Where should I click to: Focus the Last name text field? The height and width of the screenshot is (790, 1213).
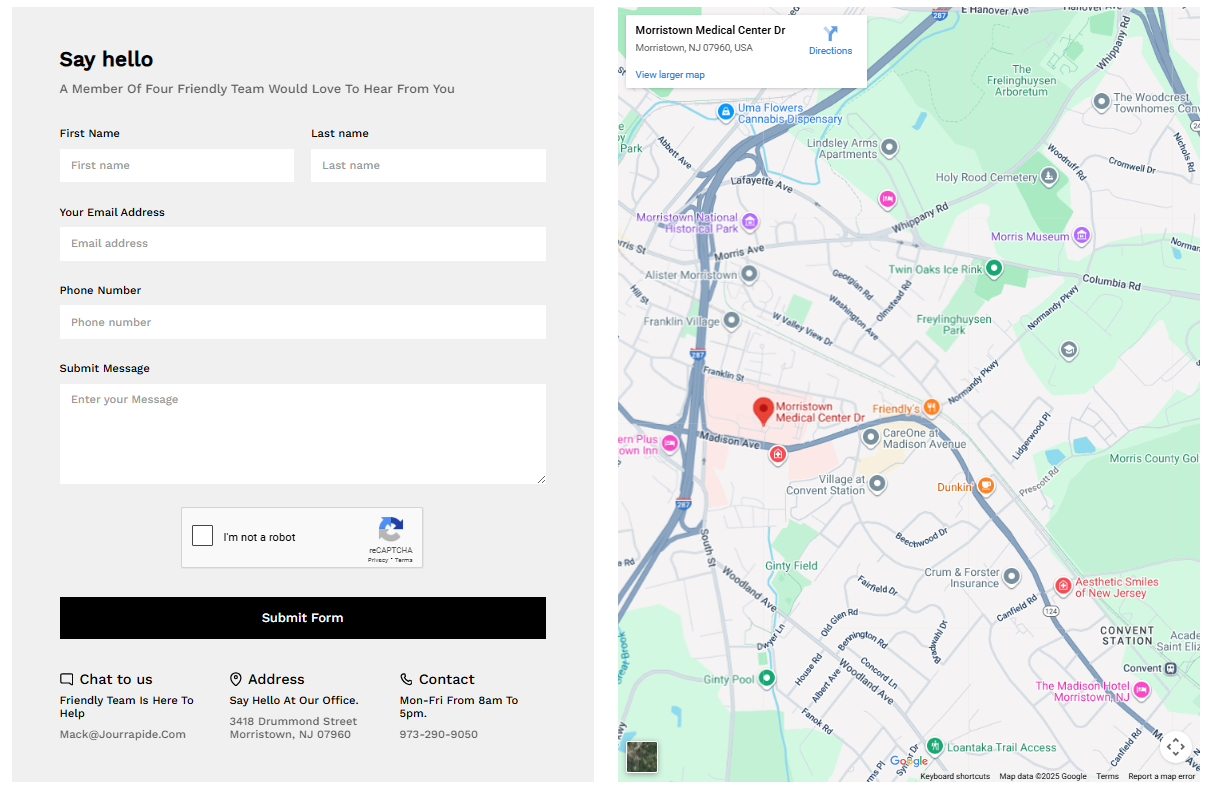tap(428, 166)
